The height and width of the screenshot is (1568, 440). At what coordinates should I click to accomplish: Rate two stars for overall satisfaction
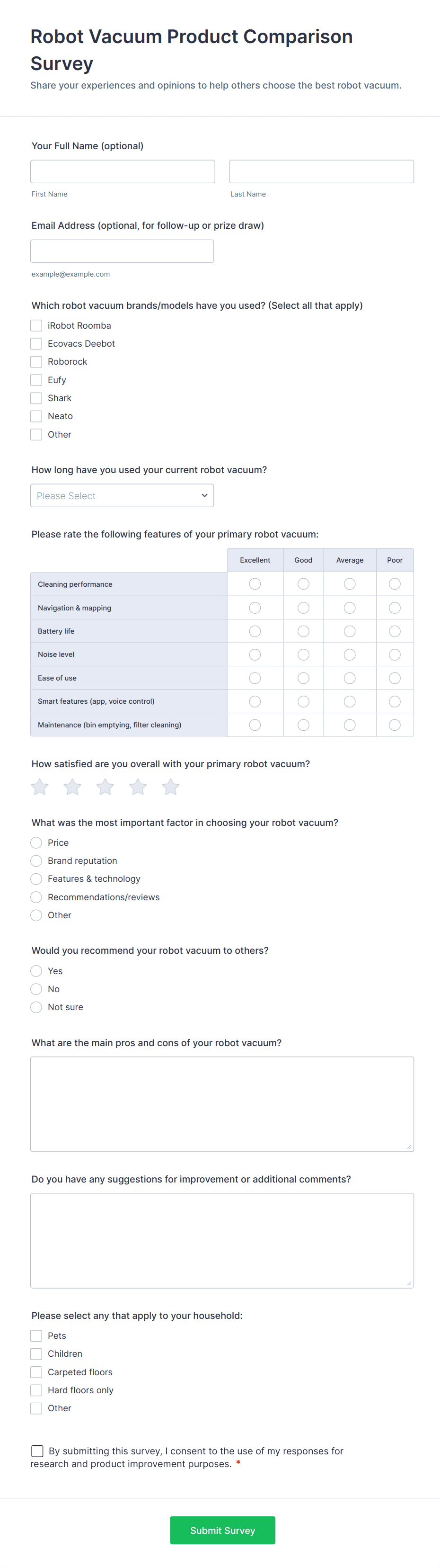72,787
